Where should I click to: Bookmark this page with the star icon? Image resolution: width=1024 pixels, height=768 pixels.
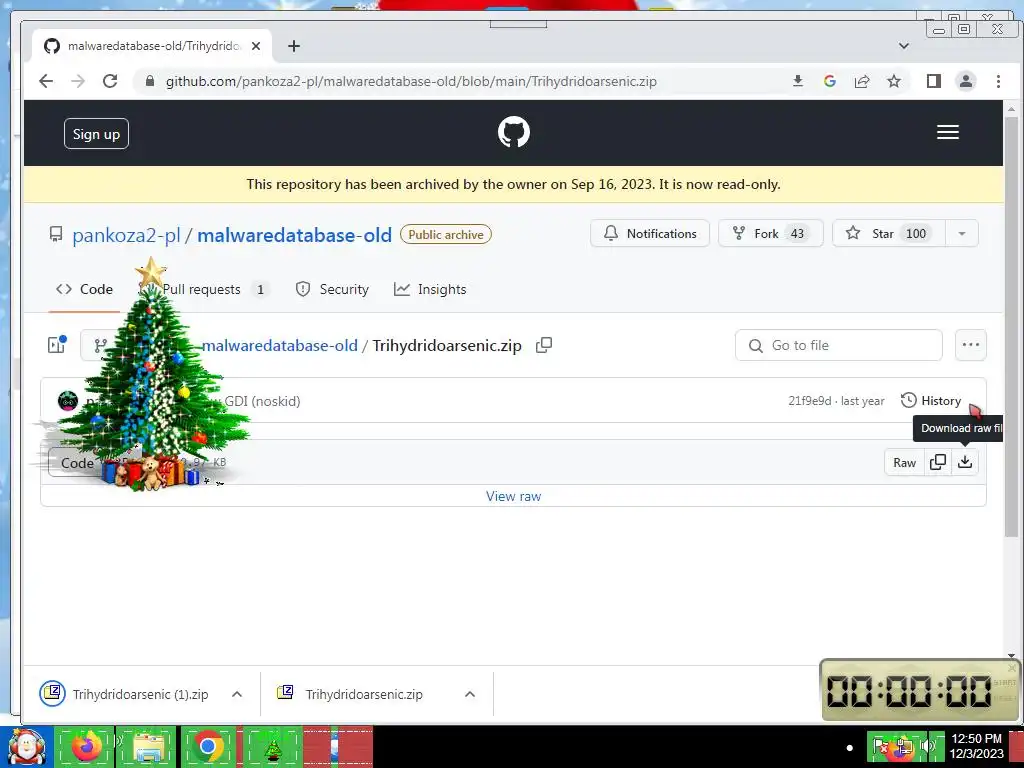(x=894, y=81)
